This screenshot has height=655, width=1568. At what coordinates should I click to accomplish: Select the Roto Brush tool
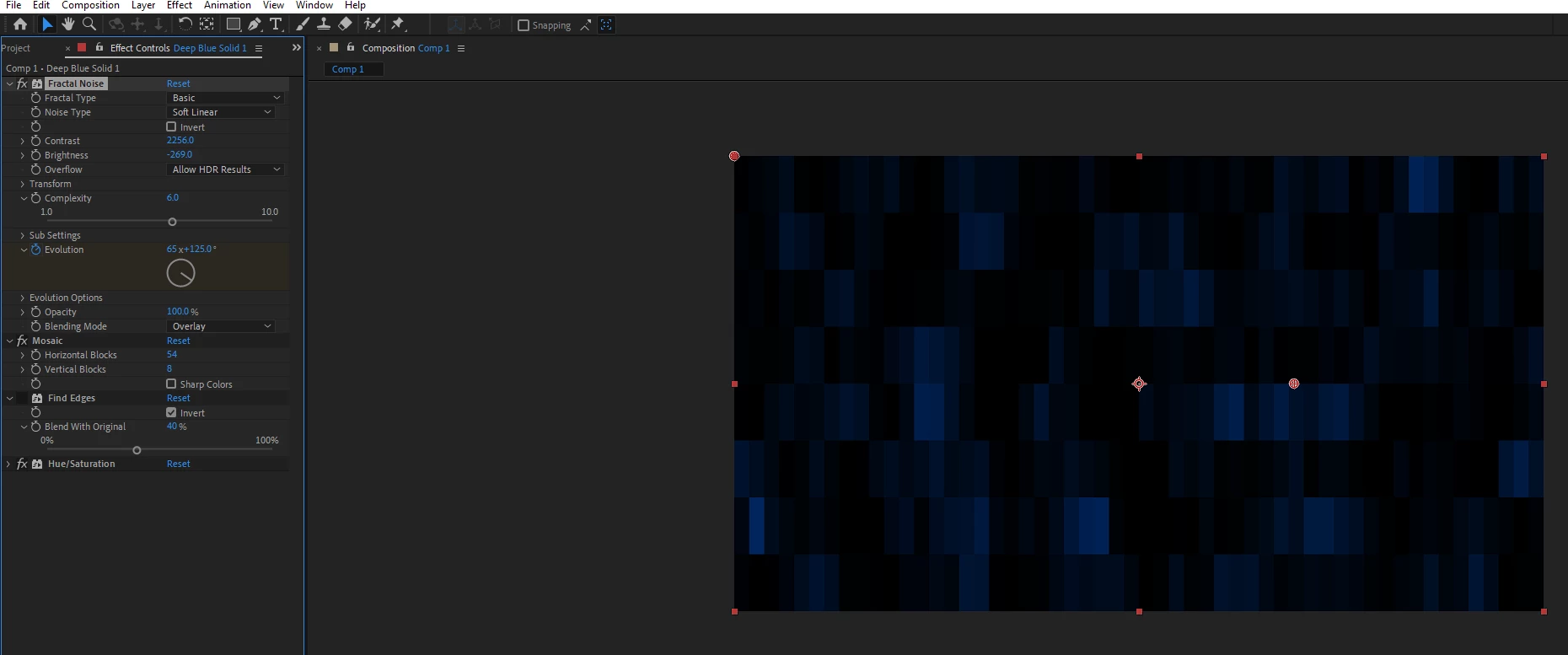372,24
